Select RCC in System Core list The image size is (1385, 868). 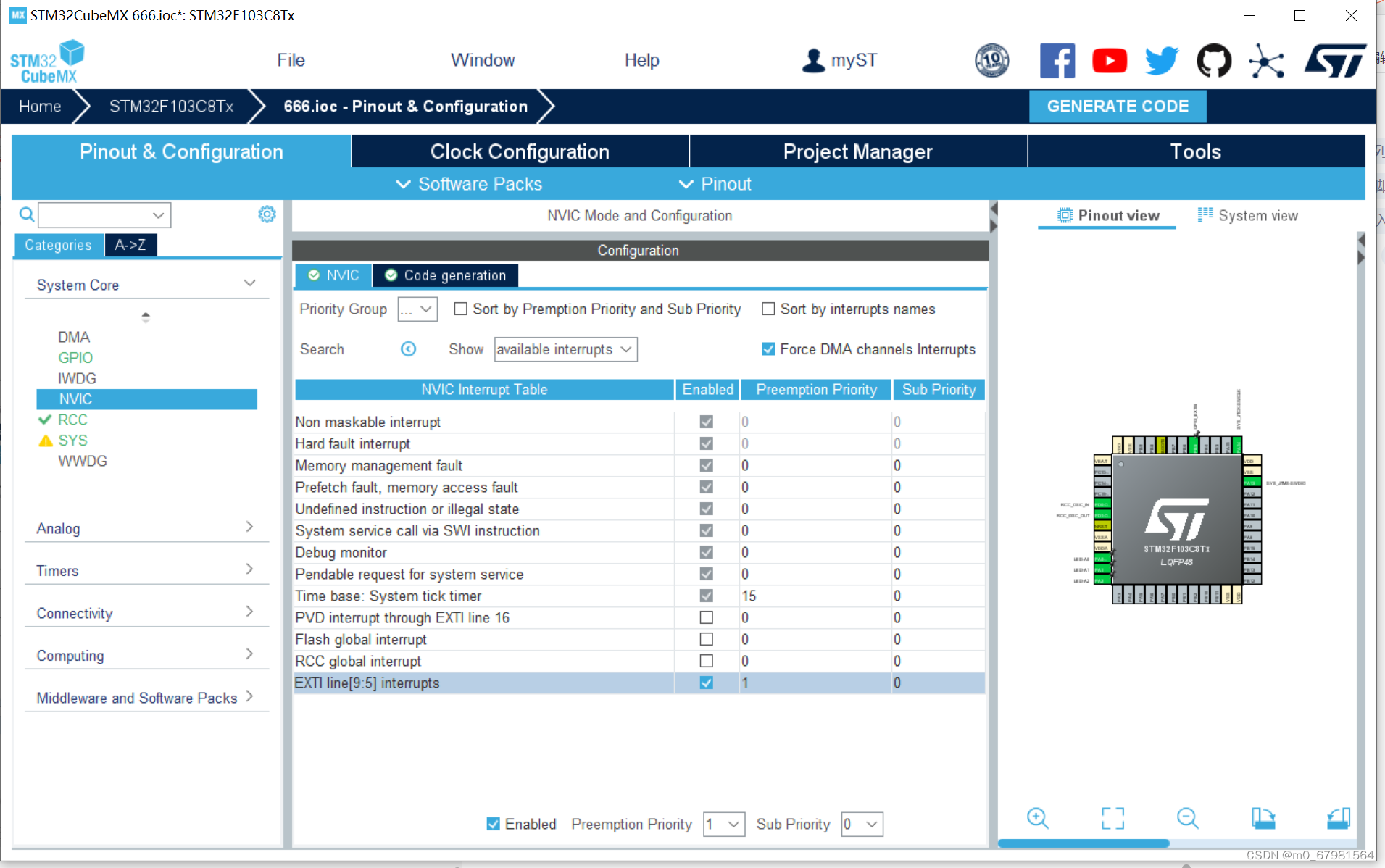click(x=72, y=420)
